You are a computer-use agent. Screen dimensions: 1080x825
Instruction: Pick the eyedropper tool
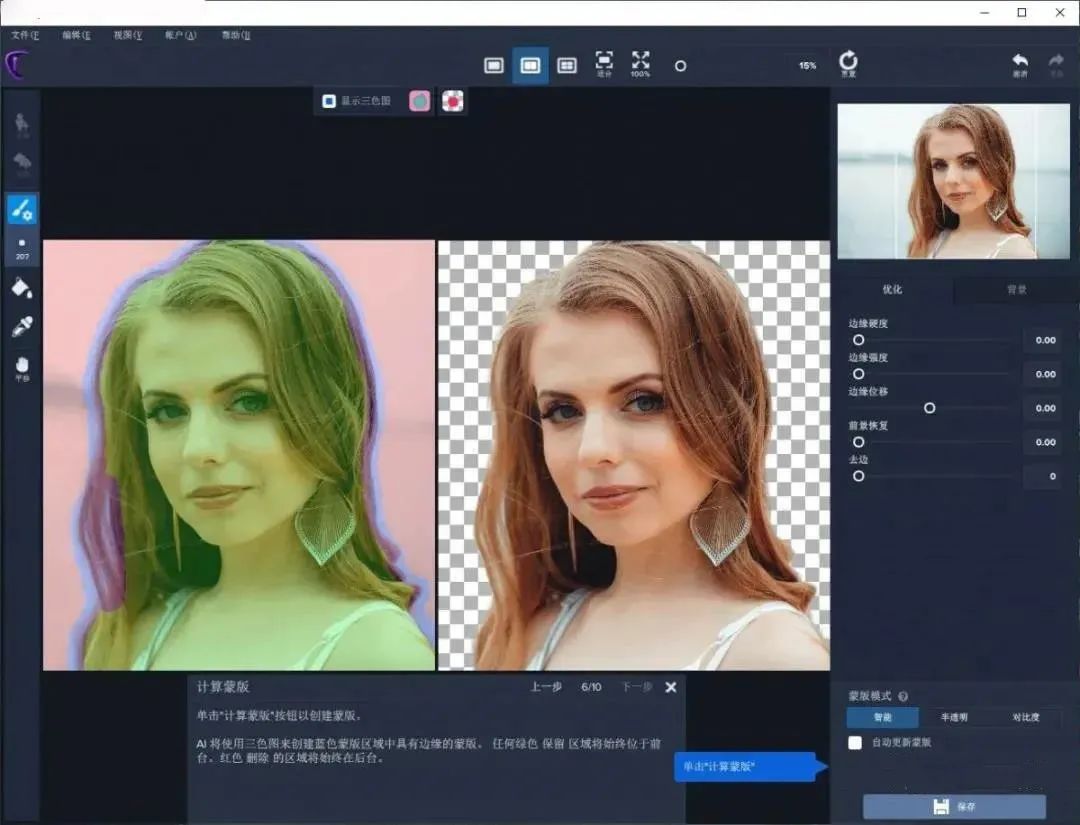point(22,326)
